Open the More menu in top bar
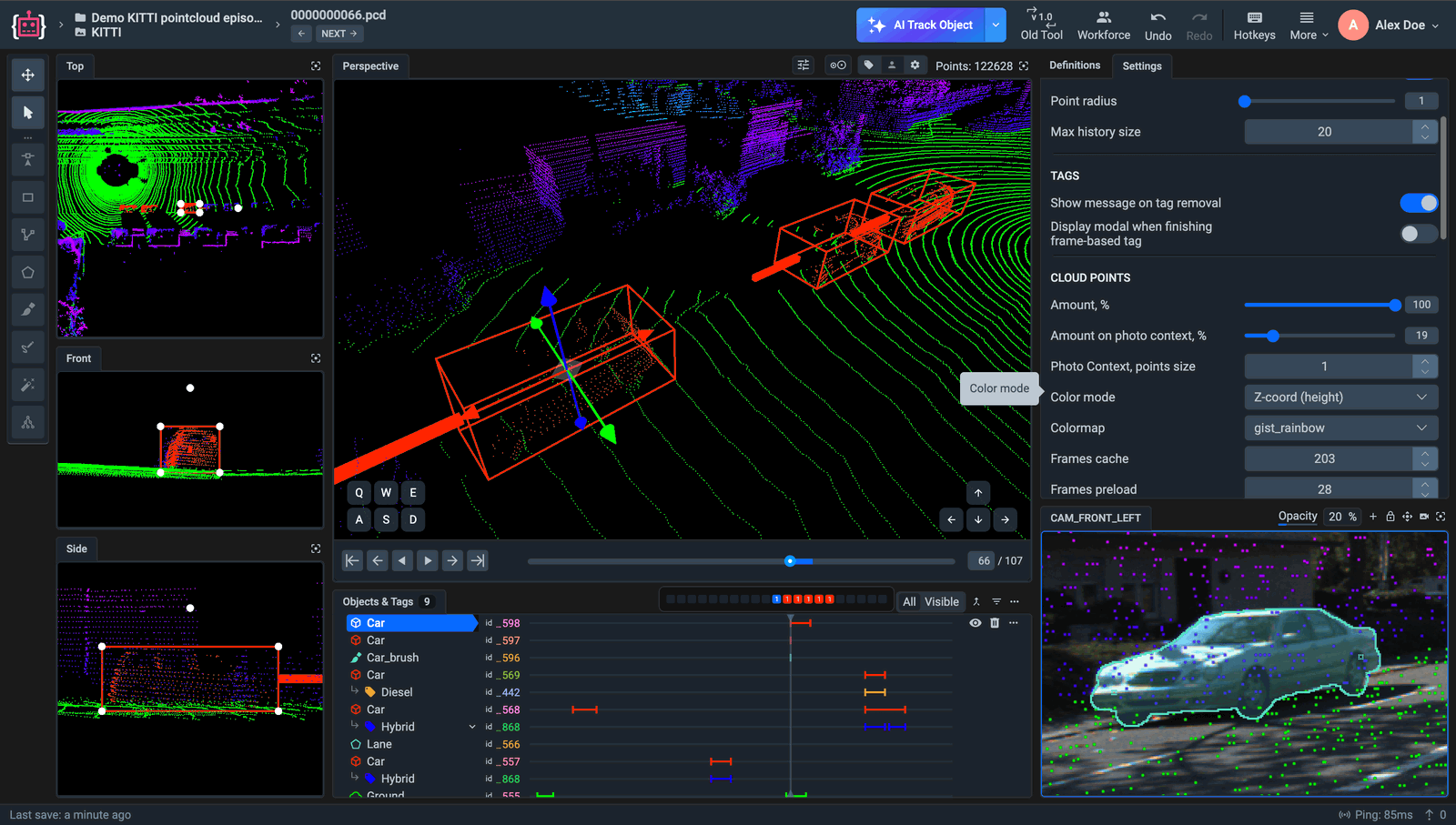Screen dimensions: 1456x825 tap(1309, 25)
